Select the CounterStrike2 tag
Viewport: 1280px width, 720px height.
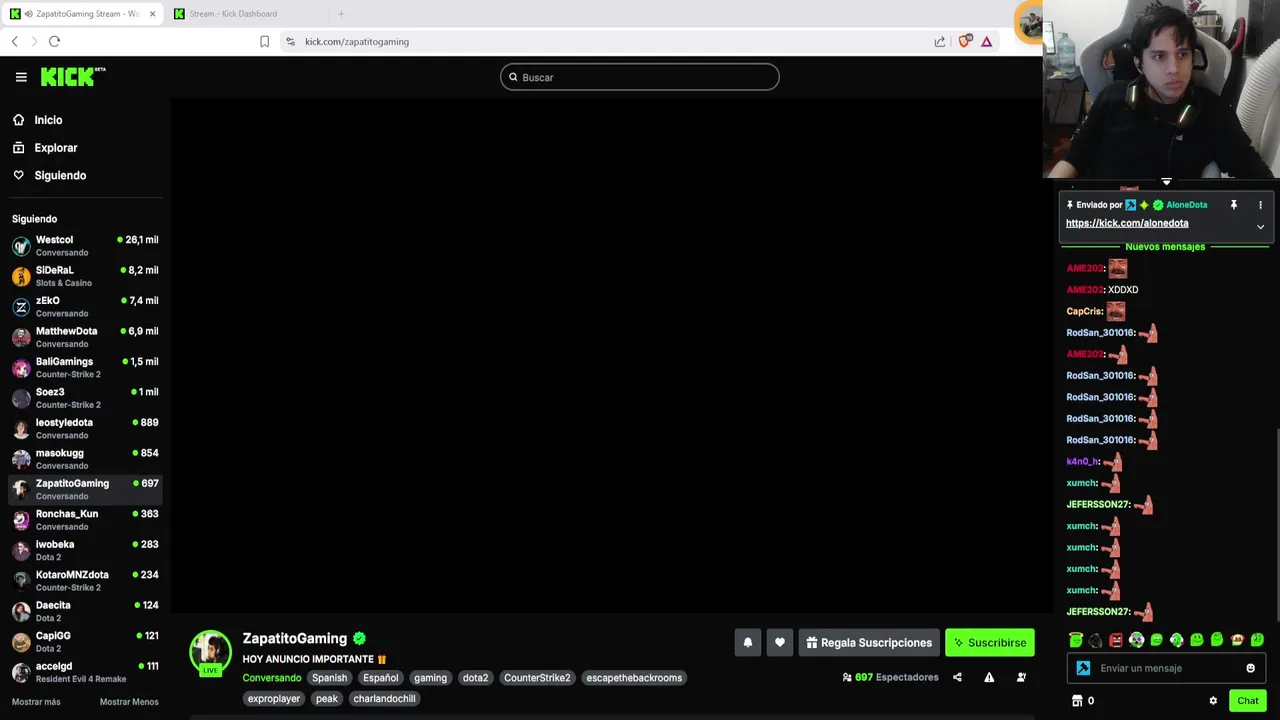coord(537,678)
